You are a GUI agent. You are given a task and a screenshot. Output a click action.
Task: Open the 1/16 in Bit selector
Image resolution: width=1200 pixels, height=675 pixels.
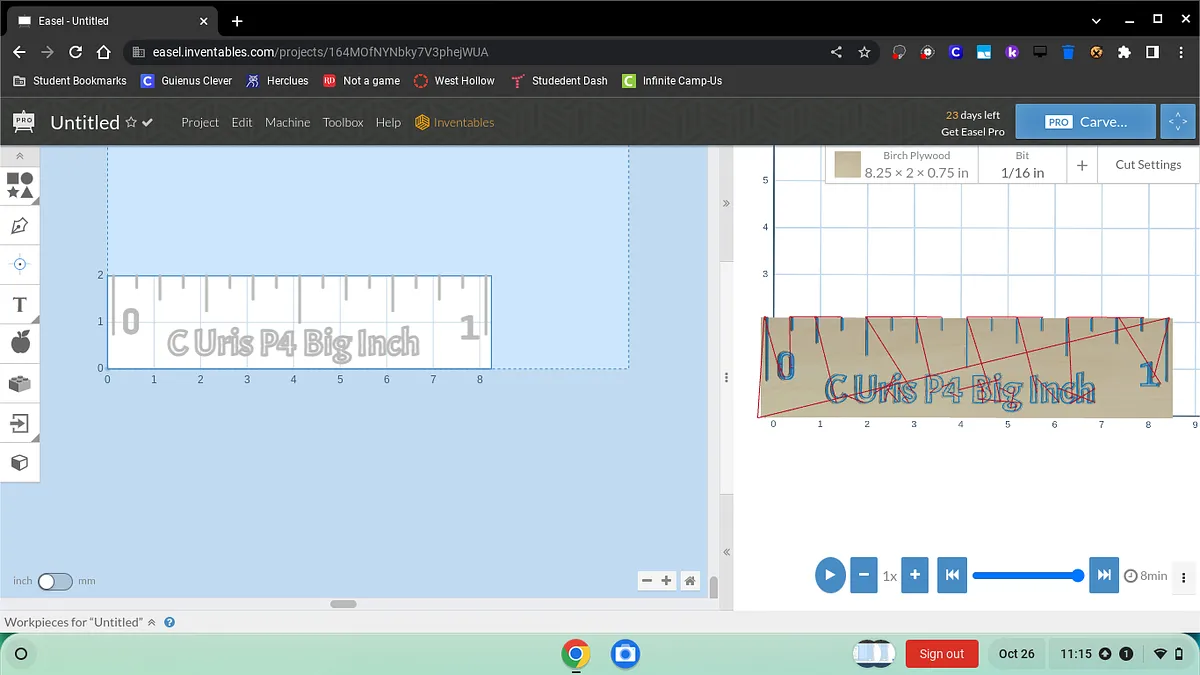[x=1021, y=165]
